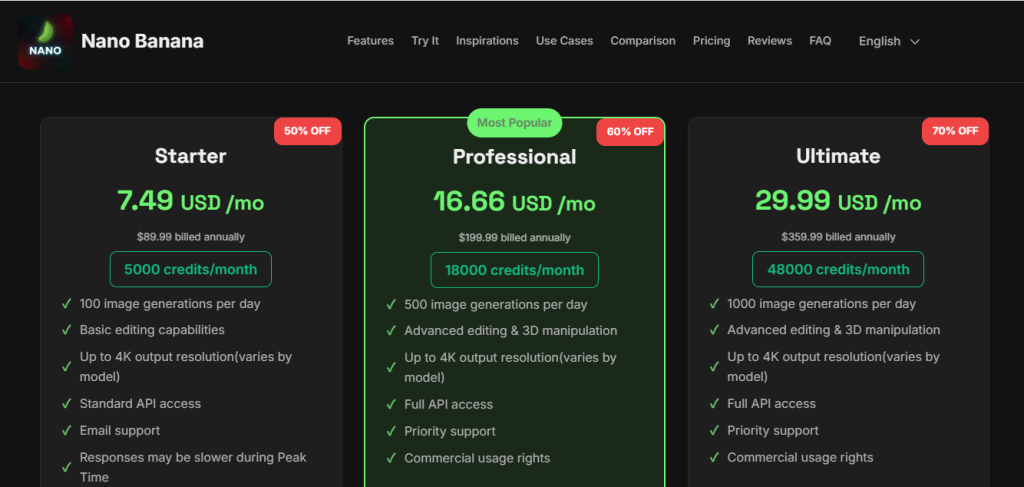Screen dimensions: 1024x487
Task: Click the Nano Banana logo icon
Action: coord(45,41)
